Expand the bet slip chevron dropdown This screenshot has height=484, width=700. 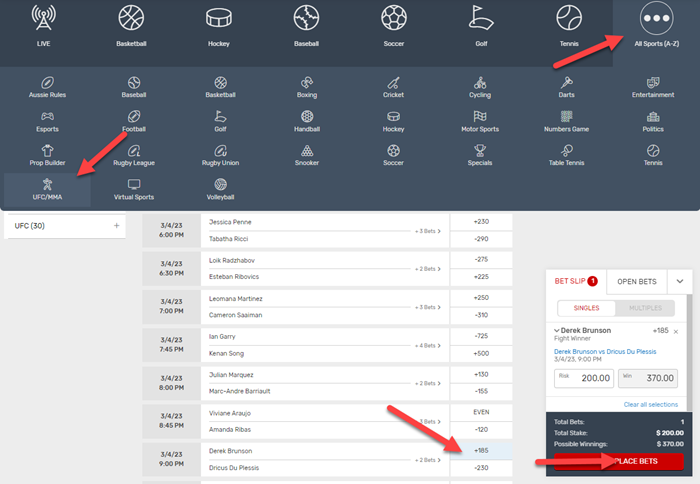pyautogui.click(x=680, y=283)
